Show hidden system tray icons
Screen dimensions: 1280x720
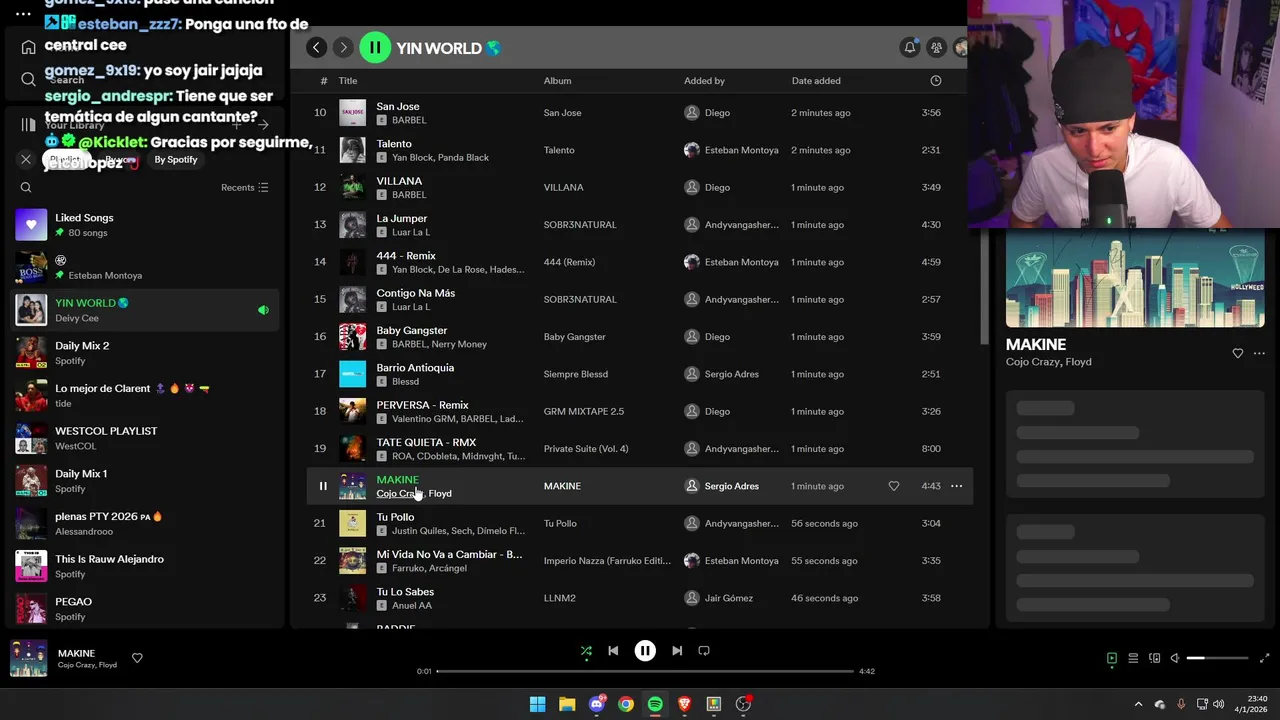tap(1138, 704)
